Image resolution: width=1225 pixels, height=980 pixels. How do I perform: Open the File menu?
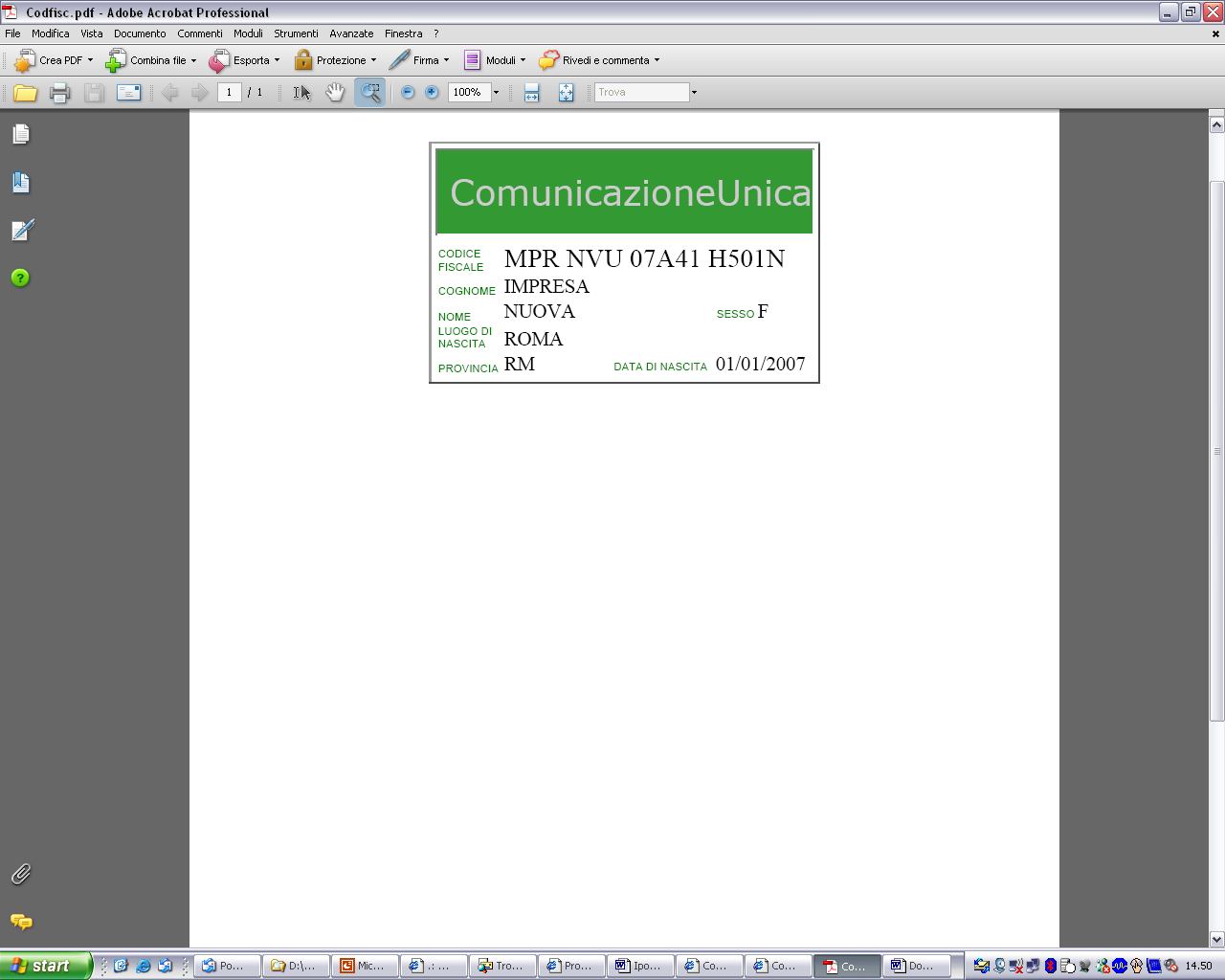(12, 33)
